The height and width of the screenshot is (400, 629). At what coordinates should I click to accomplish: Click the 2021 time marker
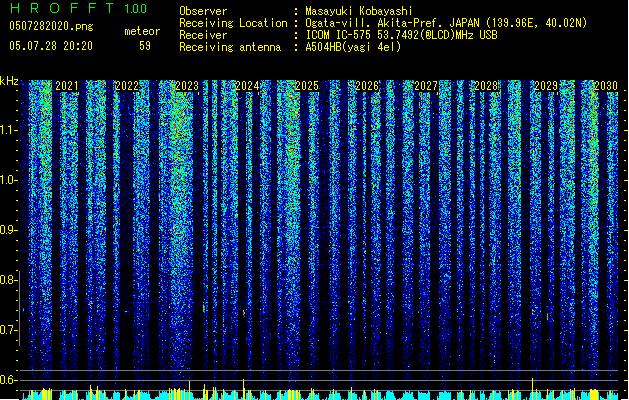click(67, 86)
